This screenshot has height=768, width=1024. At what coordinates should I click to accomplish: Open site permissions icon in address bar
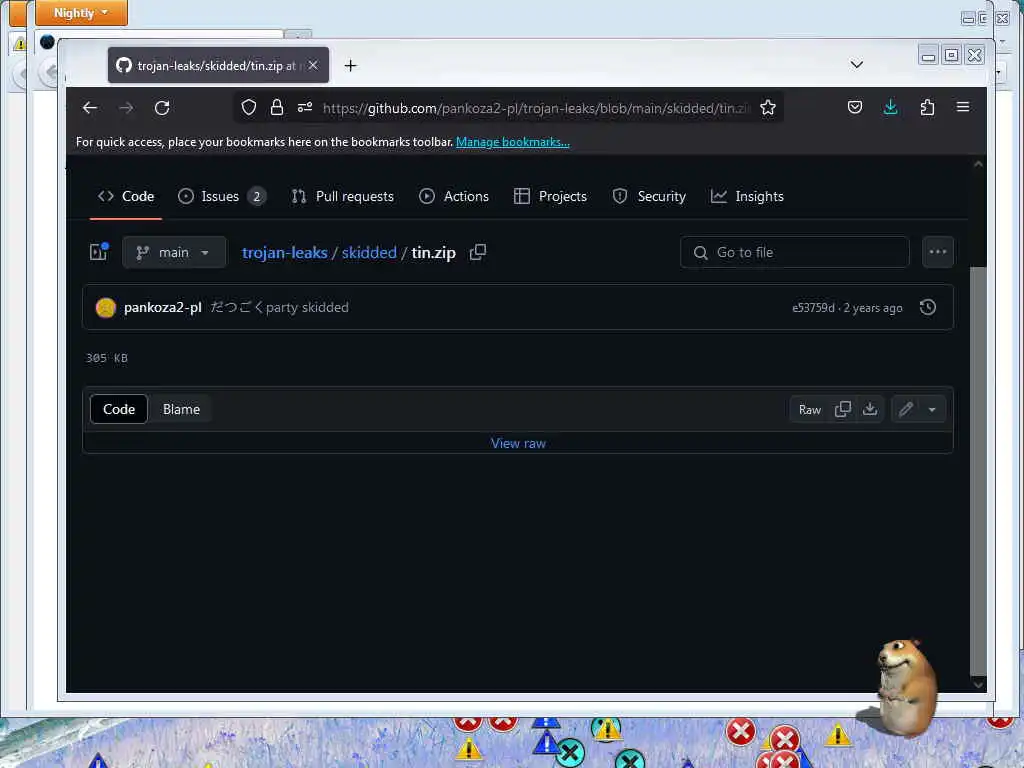click(x=305, y=108)
